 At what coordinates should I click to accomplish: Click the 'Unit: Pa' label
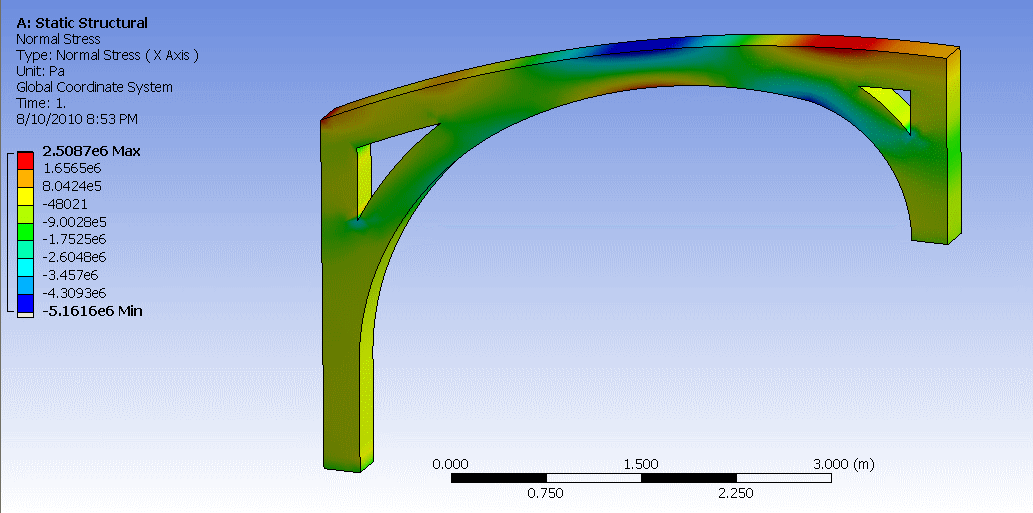(40, 71)
